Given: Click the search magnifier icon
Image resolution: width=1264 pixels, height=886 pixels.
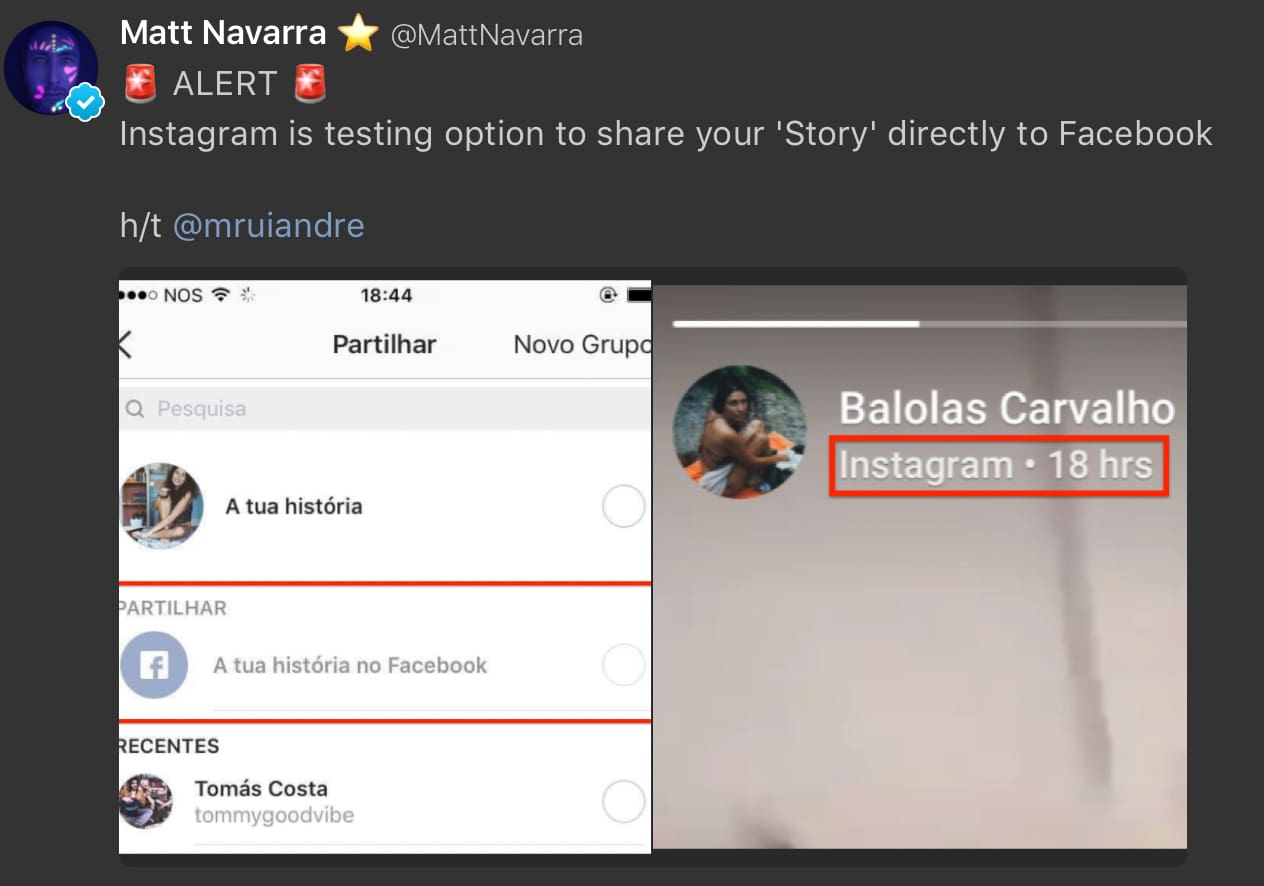Looking at the screenshot, I should point(135,409).
